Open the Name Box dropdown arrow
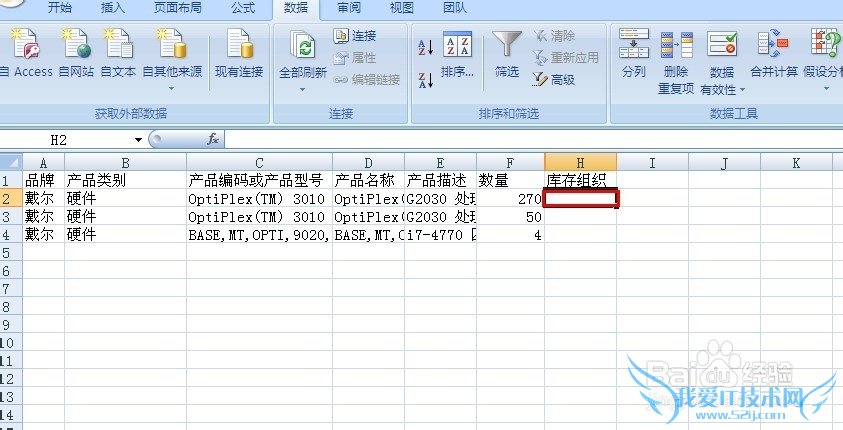The height and width of the screenshot is (430, 843). pyautogui.click(x=138, y=140)
